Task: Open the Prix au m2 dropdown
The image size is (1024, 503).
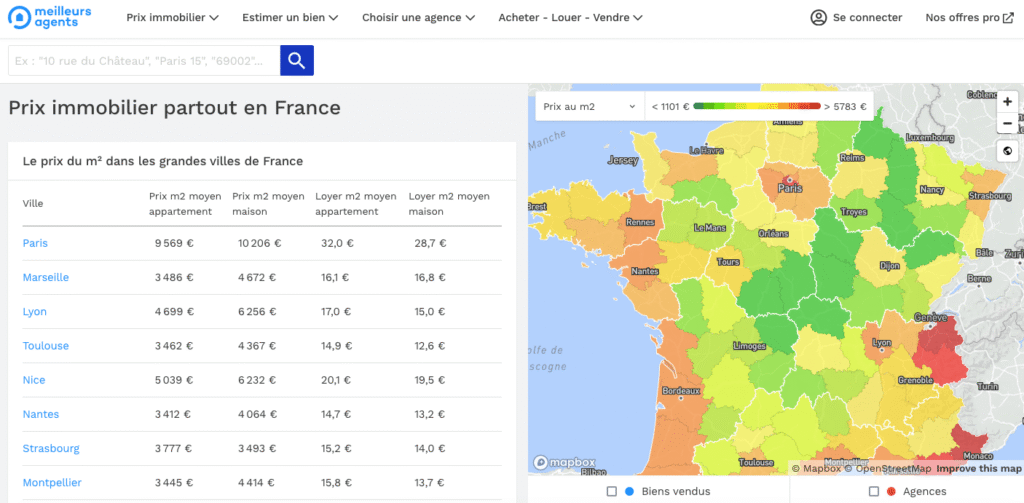Action: (x=589, y=106)
